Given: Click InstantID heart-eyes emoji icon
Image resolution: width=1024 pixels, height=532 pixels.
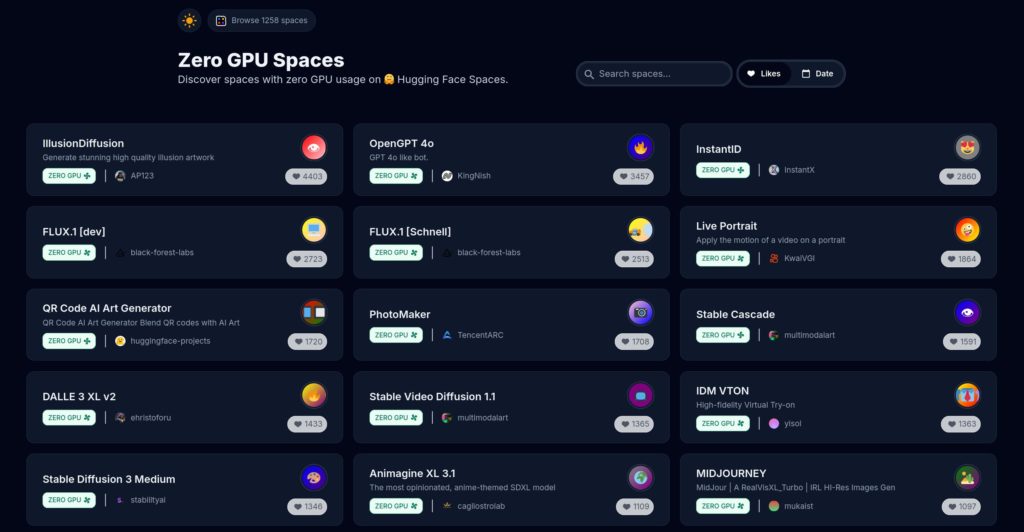Looking at the screenshot, I should pos(967,148).
